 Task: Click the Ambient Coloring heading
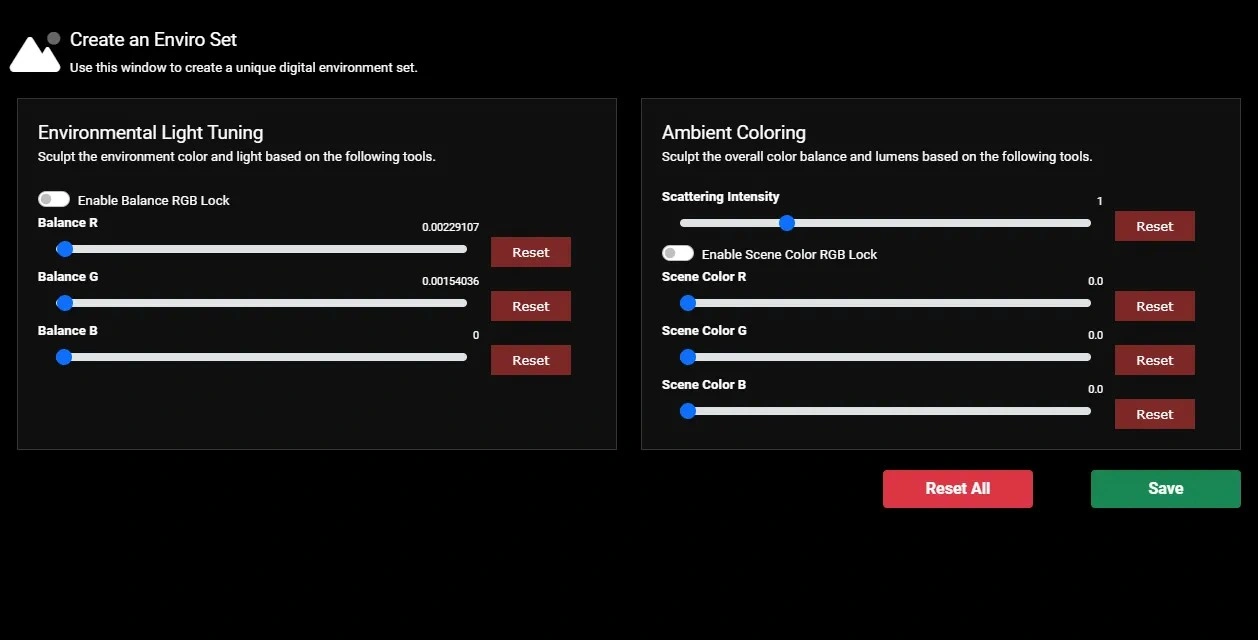click(x=734, y=132)
